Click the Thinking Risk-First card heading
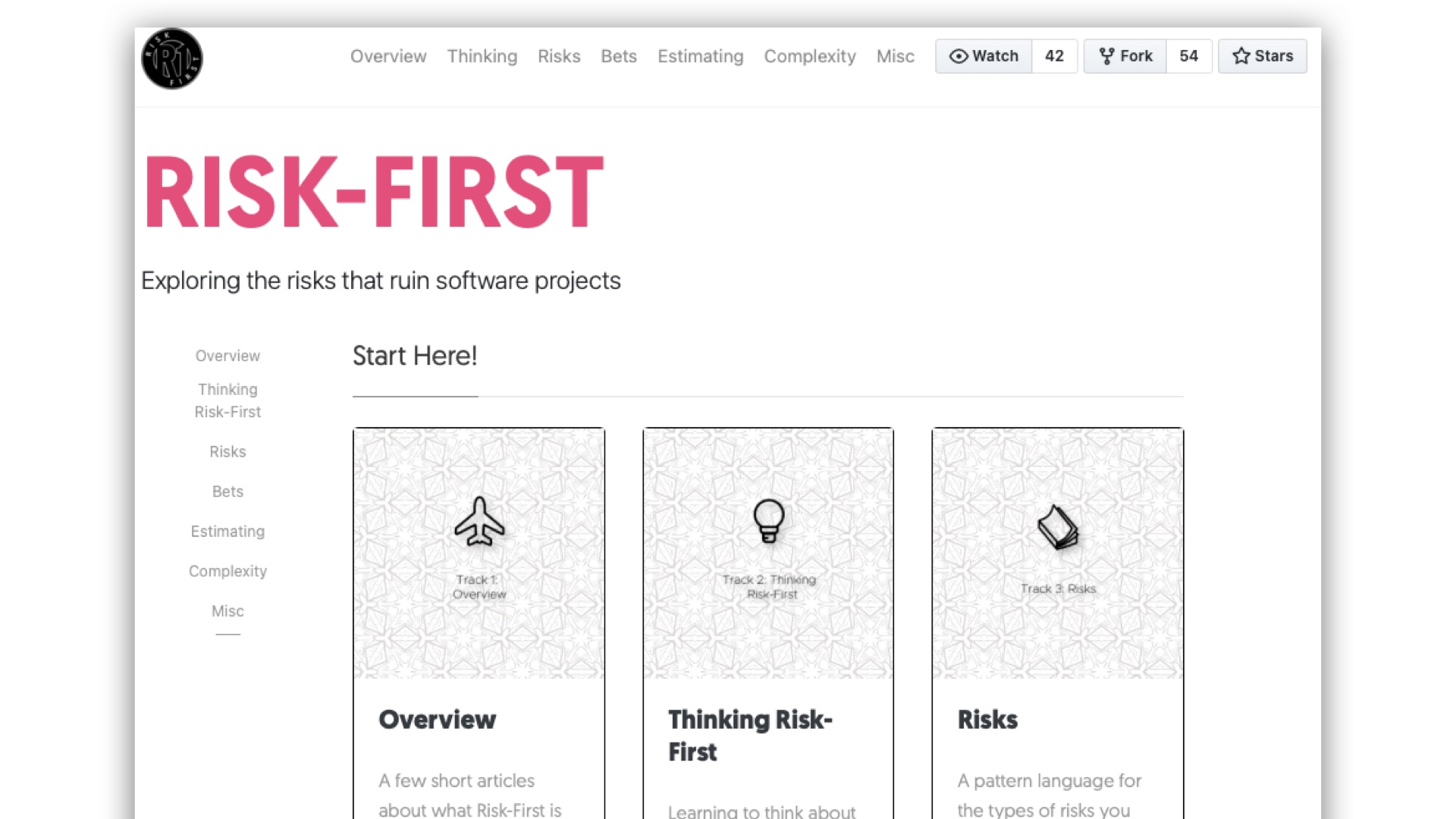 coord(750,735)
